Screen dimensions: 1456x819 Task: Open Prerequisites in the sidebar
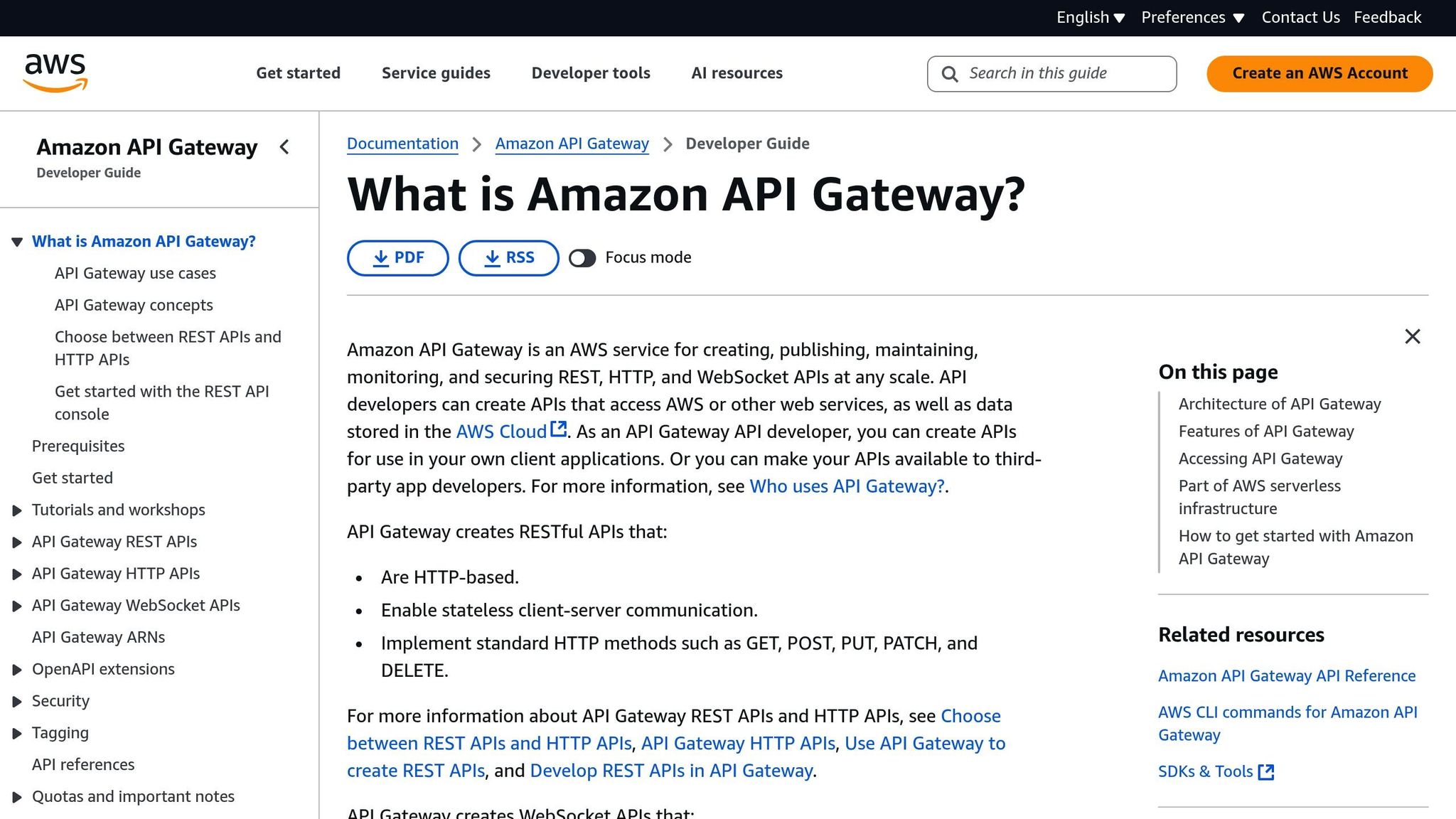coord(78,446)
